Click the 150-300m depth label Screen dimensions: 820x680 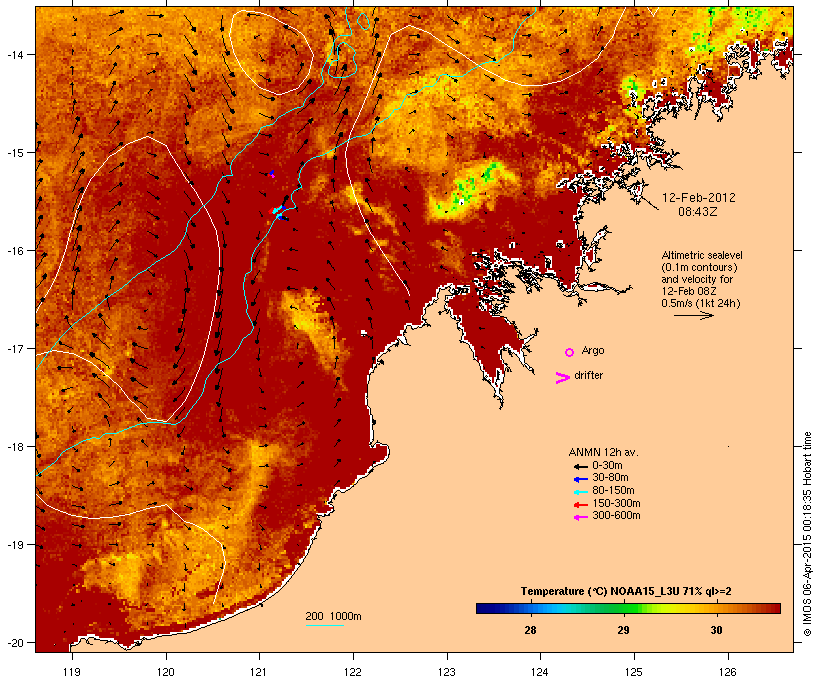tap(616, 503)
